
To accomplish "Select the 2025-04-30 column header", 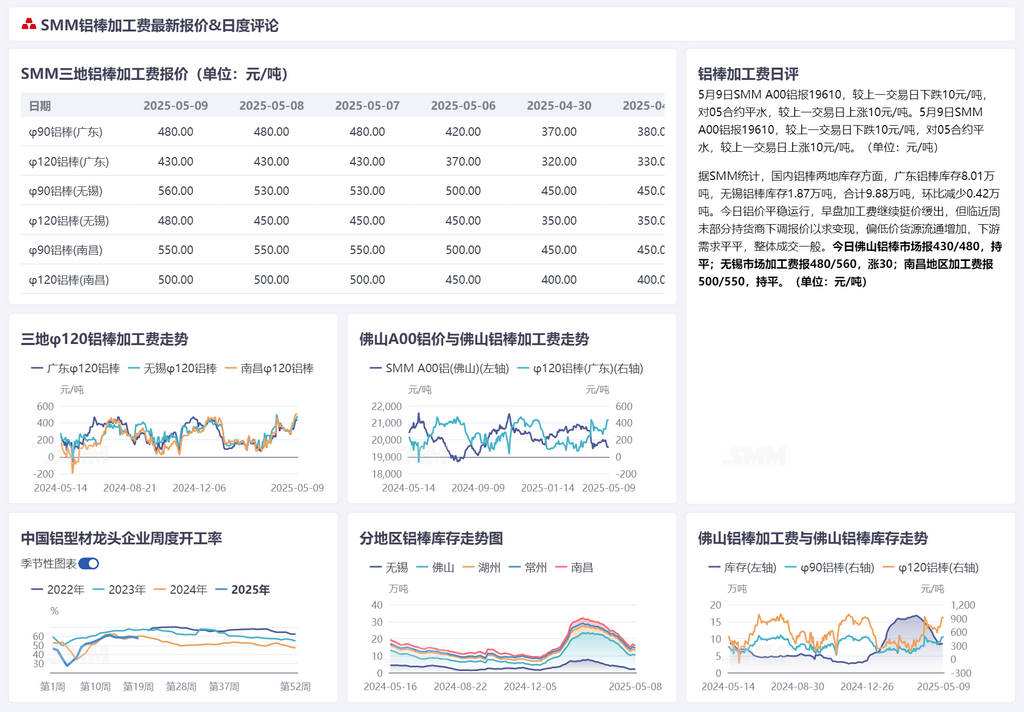I will coord(559,106).
